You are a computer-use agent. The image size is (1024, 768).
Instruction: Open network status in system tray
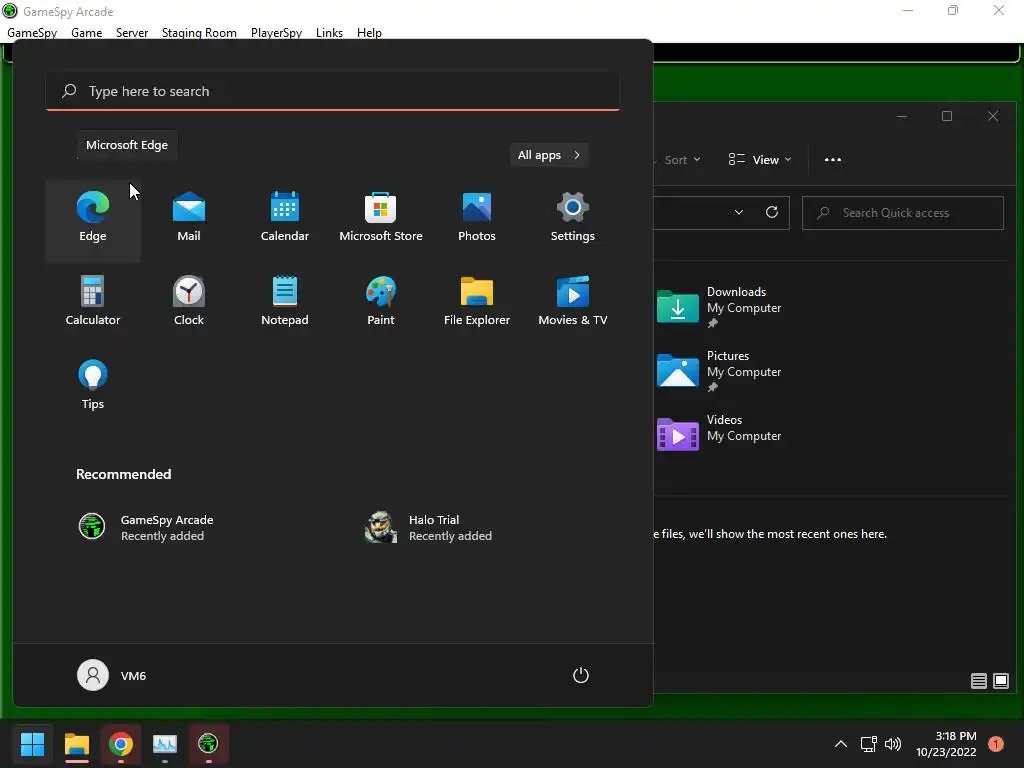tap(868, 744)
